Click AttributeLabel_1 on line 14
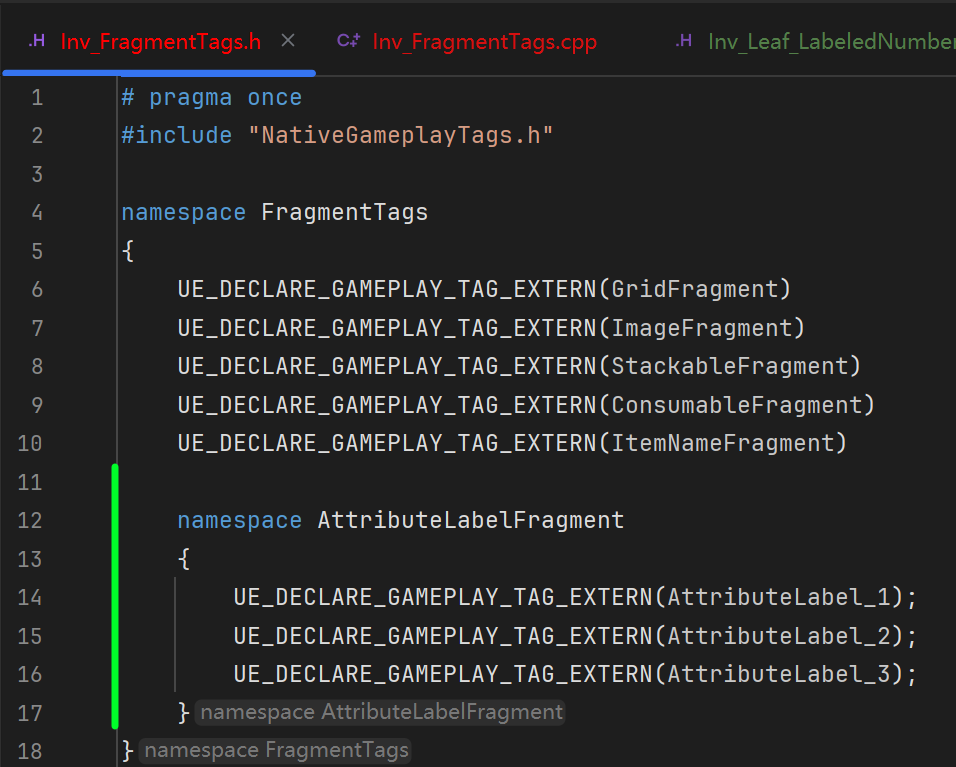956x767 pixels. click(x=779, y=597)
